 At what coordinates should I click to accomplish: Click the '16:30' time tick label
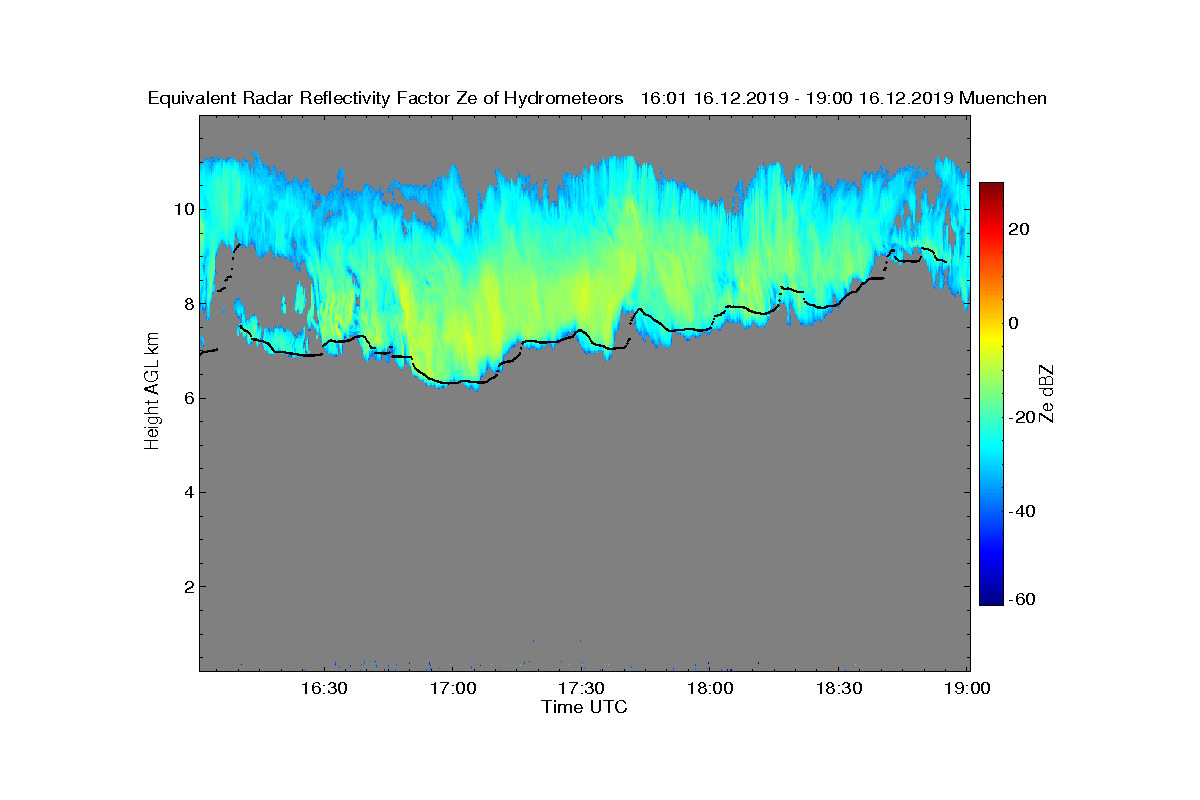(x=324, y=688)
